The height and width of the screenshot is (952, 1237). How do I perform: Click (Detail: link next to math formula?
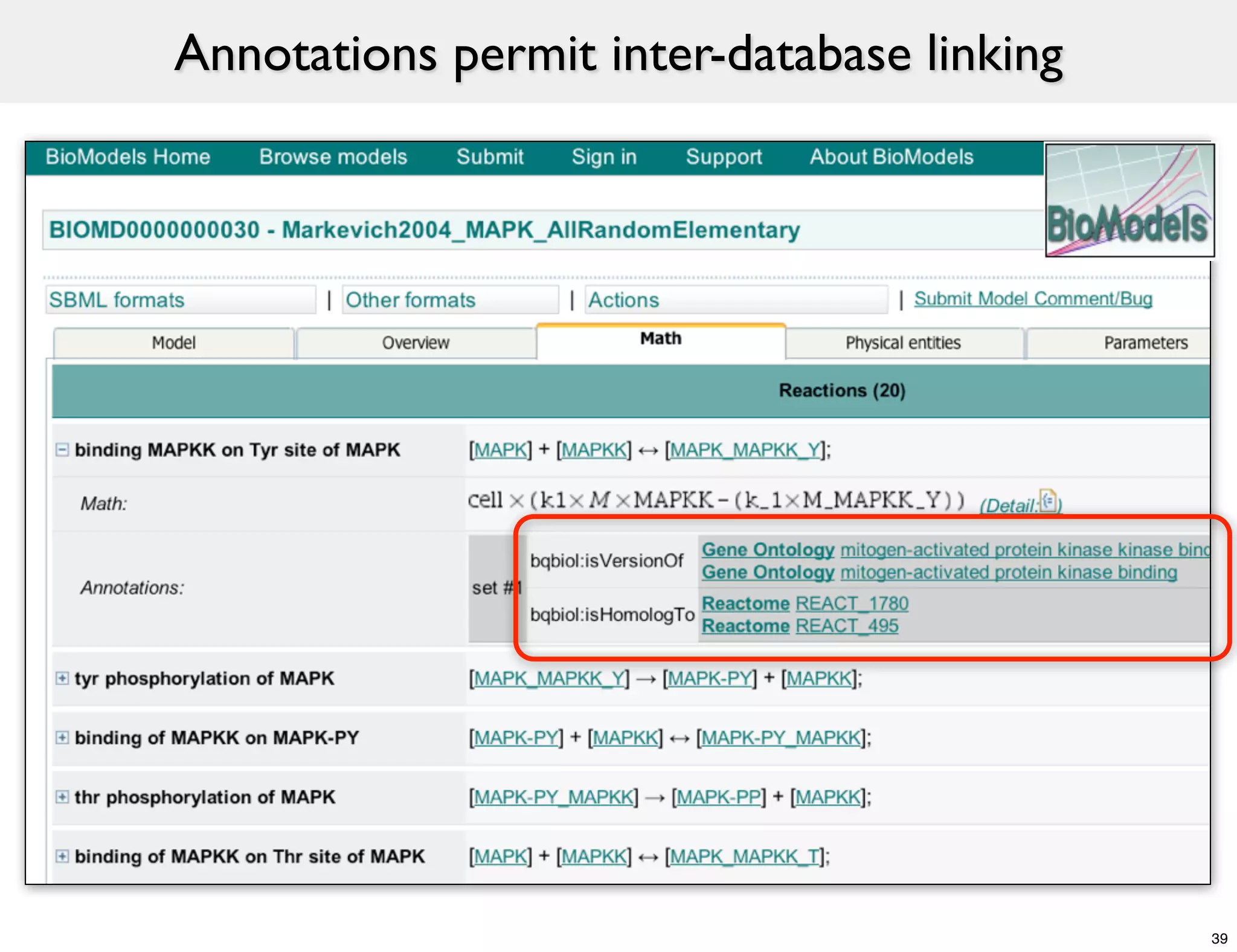pyautogui.click(x=1009, y=506)
